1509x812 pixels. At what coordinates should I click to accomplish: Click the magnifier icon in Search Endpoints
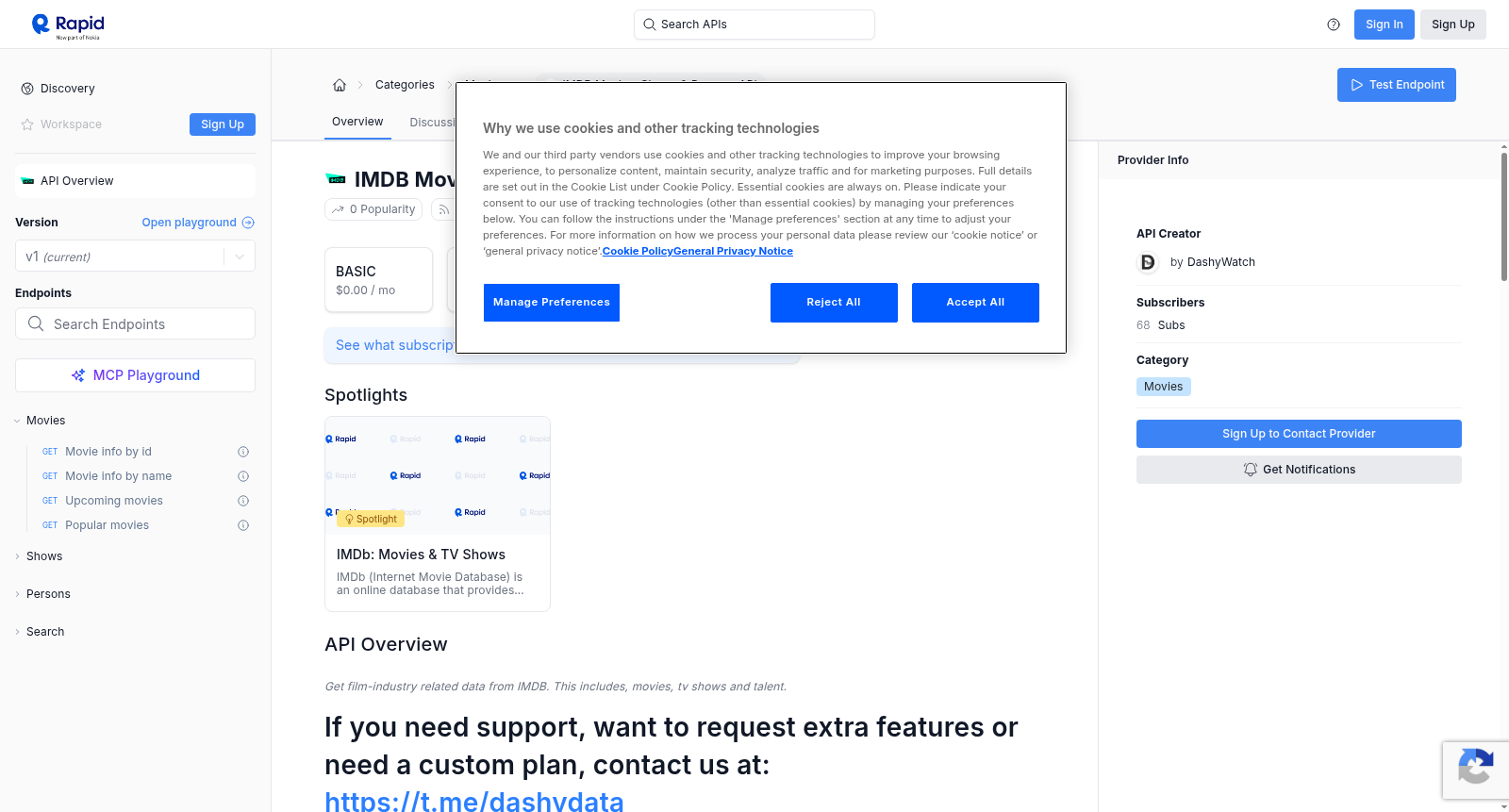(36, 323)
